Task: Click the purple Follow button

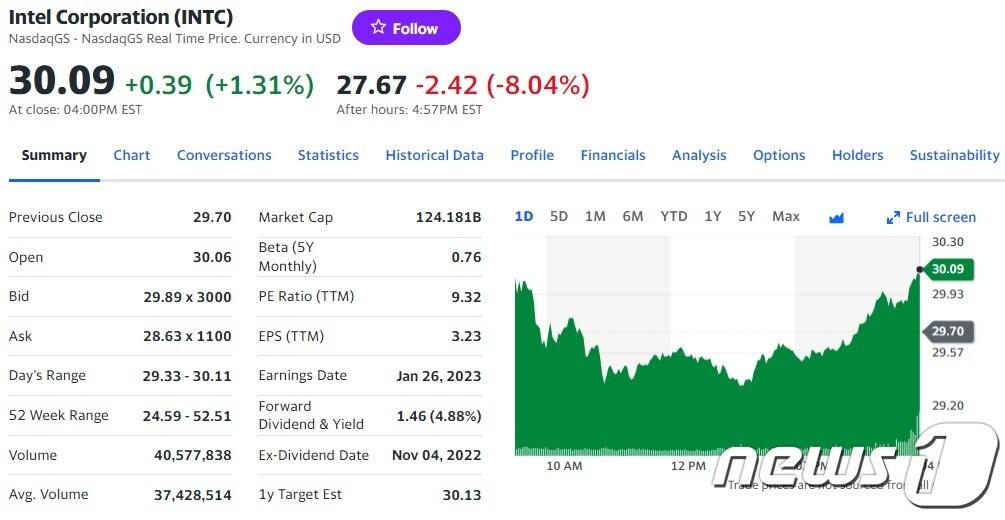Action: point(406,28)
